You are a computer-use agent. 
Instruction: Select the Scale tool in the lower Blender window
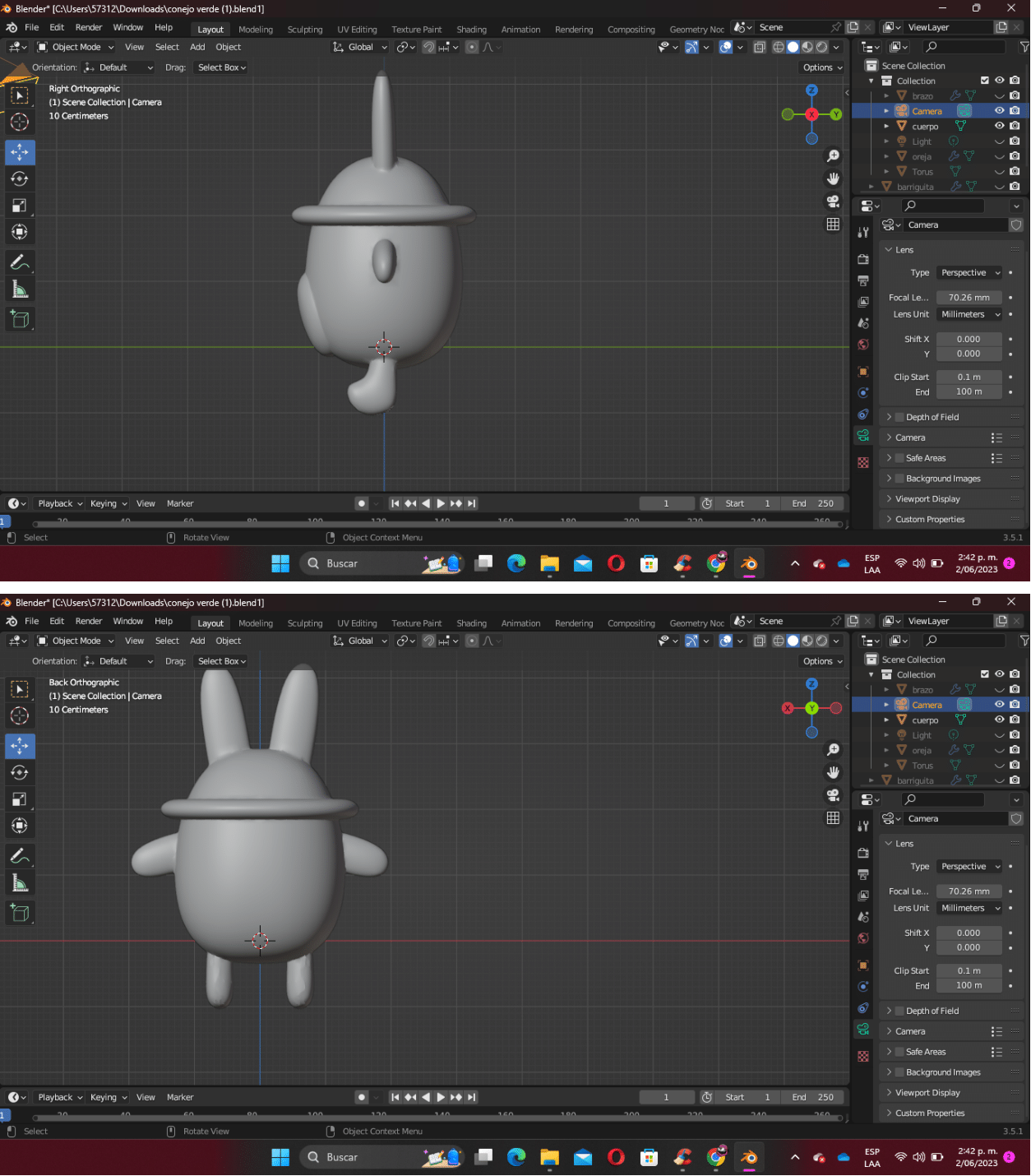pyautogui.click(x=20, y=799)
